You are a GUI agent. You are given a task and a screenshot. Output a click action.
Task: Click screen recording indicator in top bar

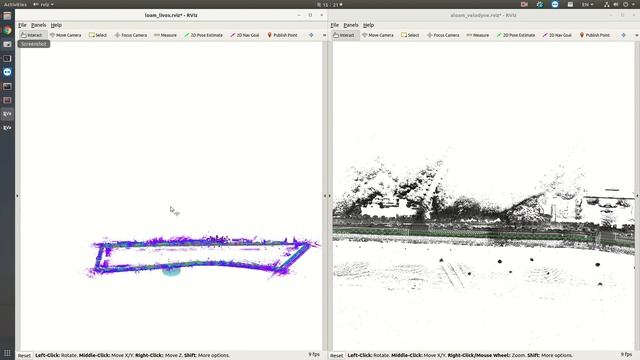click(524, 4)
